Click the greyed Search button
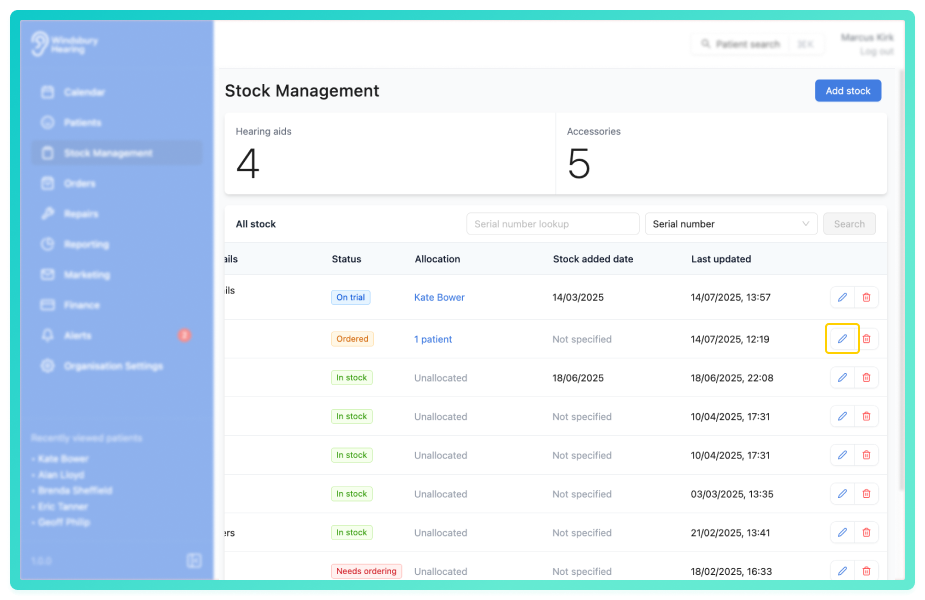Screen dimensions: 925x600 click(849, 224)
